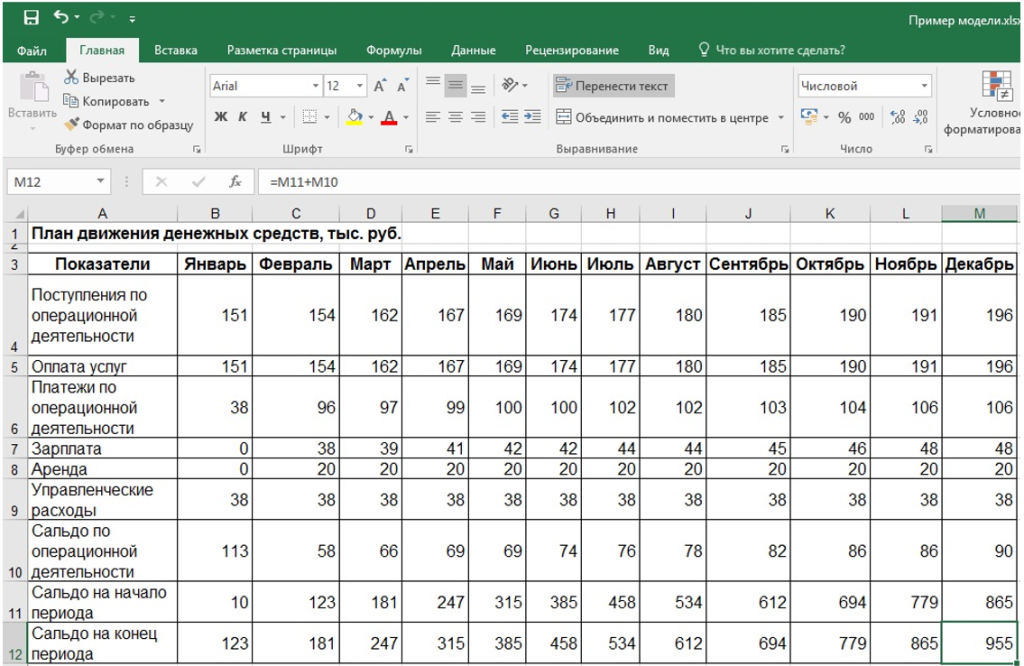This screenshot has height=666, width=1024.
Task: Click the 'Что вы хотите сделать?' search field
Action: point(780,50)
